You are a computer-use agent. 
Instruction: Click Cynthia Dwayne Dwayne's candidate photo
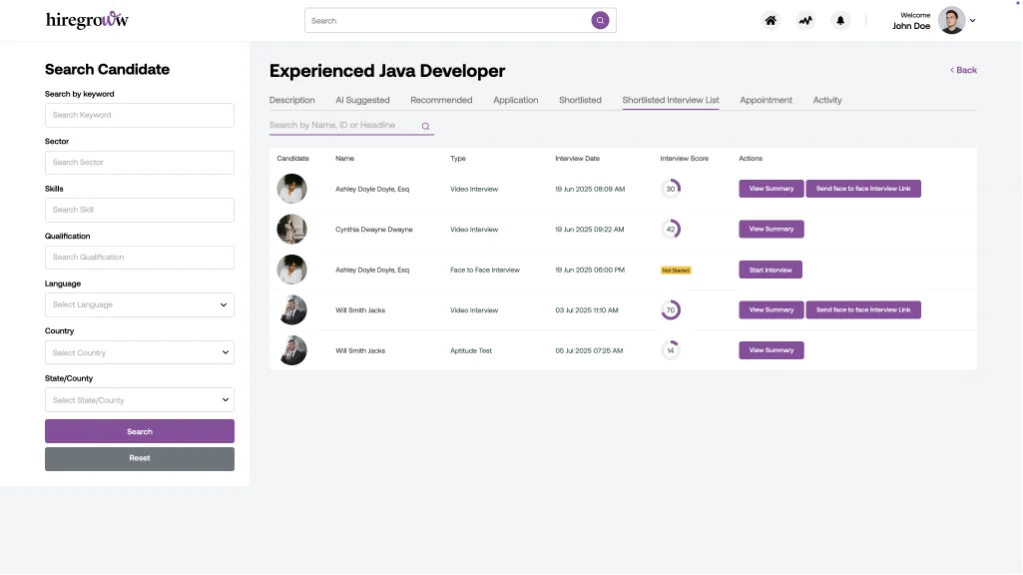[x=291, y=229]
